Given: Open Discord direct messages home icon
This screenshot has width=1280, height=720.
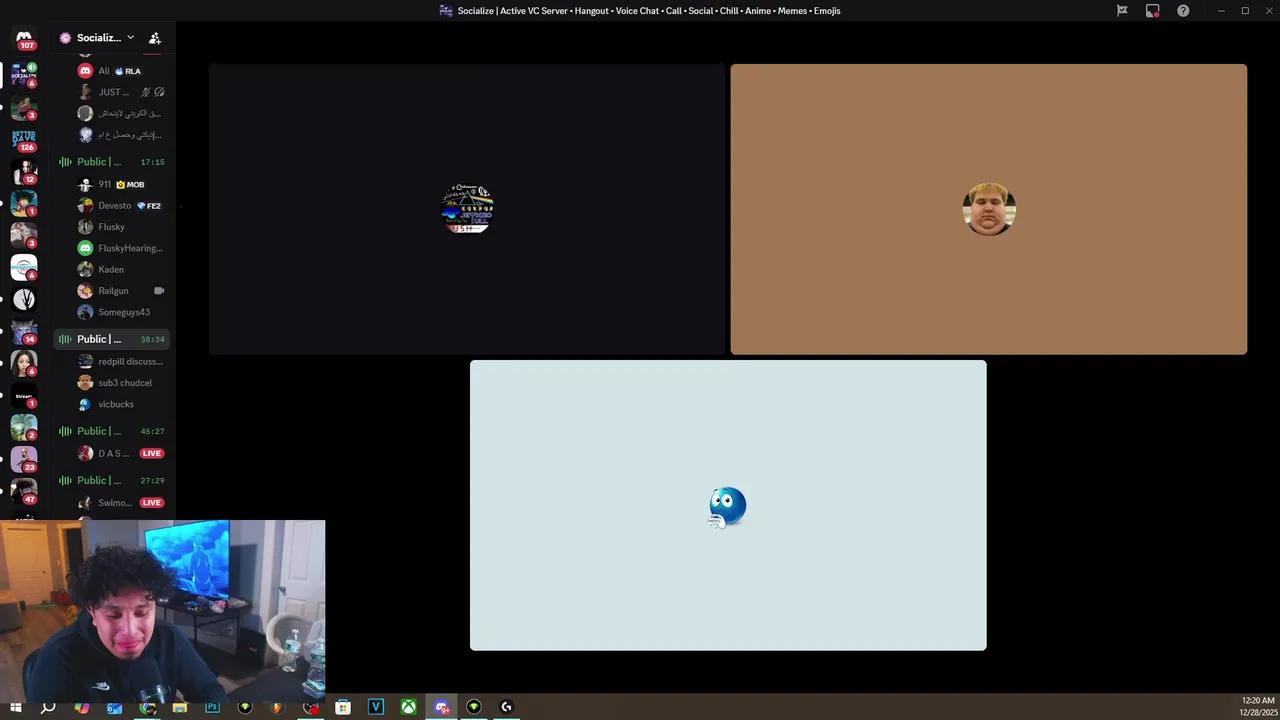Looking at the screenshot, I should (x=24, y=38).
